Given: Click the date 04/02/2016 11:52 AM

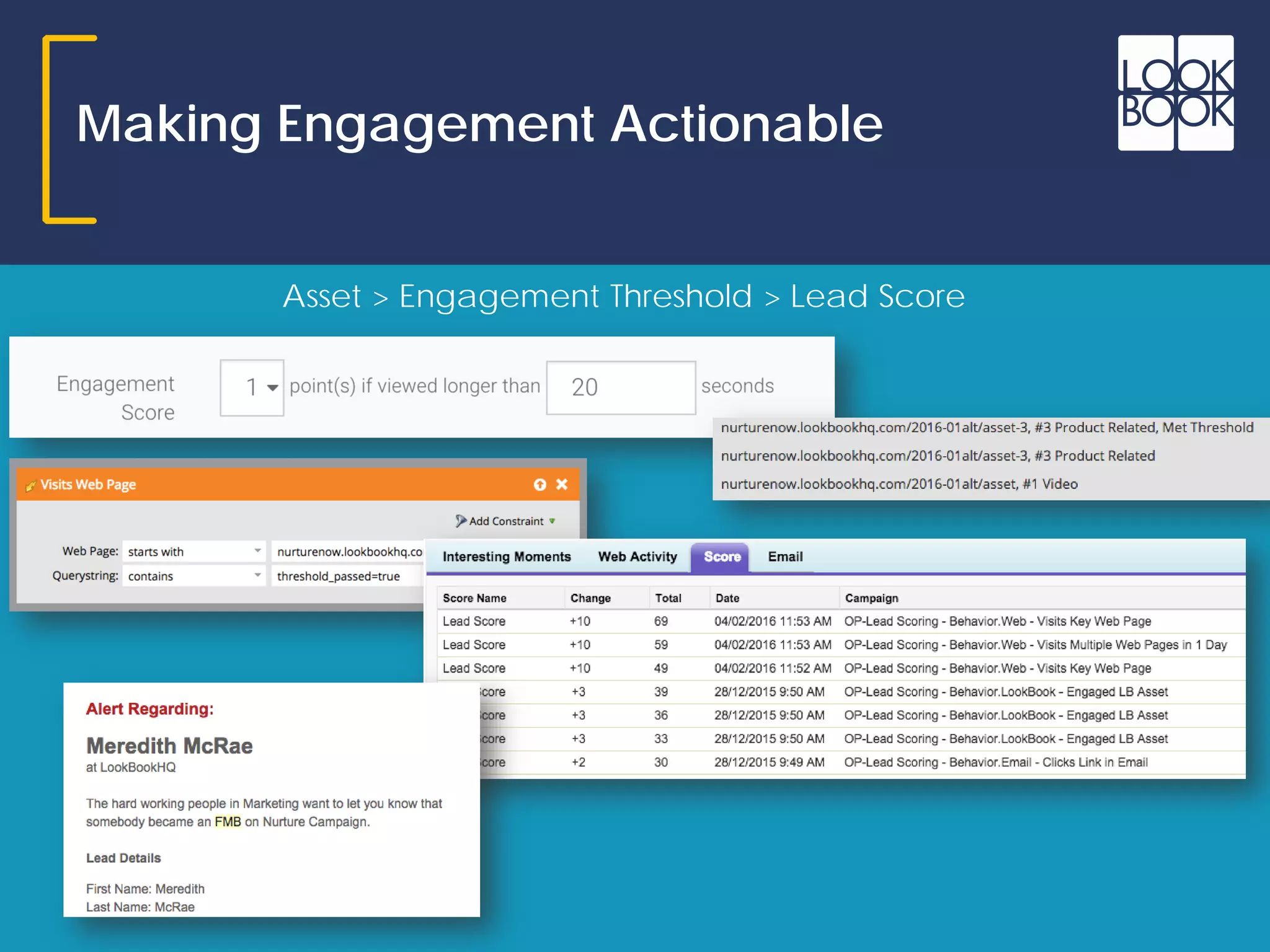Looking at the screenshot, I should tap(773, 668).
